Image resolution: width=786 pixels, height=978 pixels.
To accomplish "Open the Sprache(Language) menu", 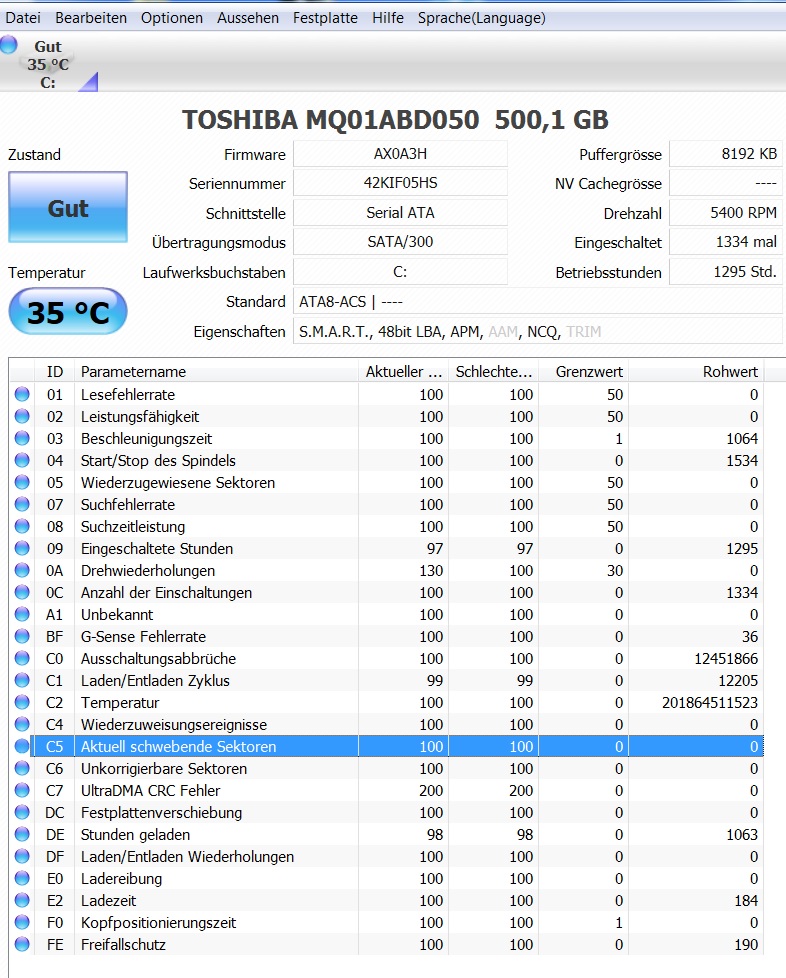I will (482, 18).
